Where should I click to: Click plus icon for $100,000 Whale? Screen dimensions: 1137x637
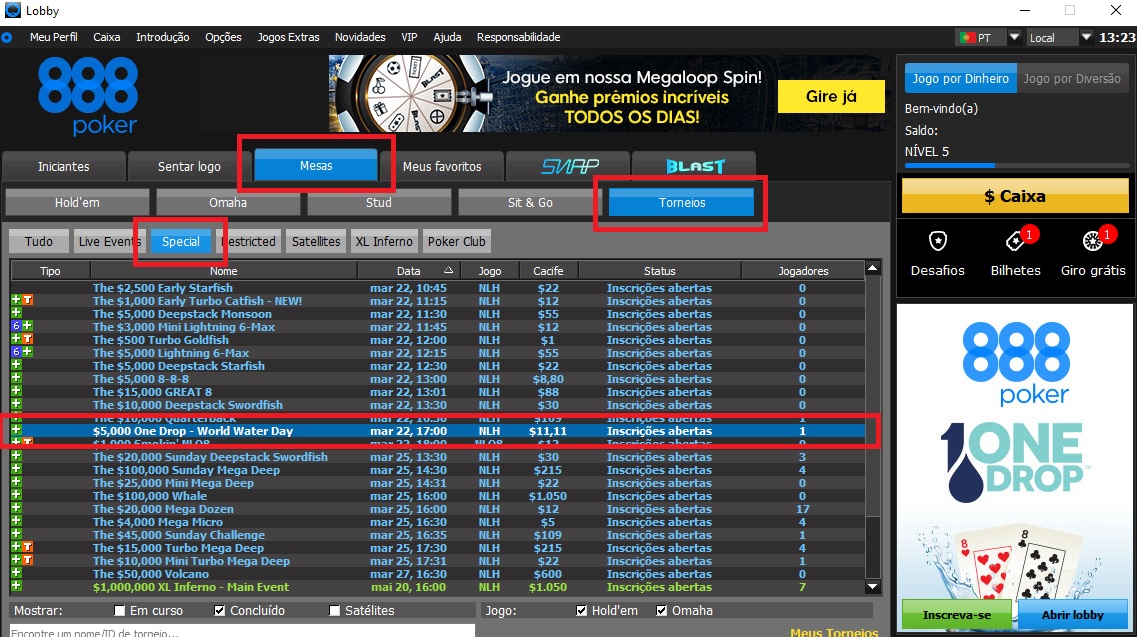point(16,496)
